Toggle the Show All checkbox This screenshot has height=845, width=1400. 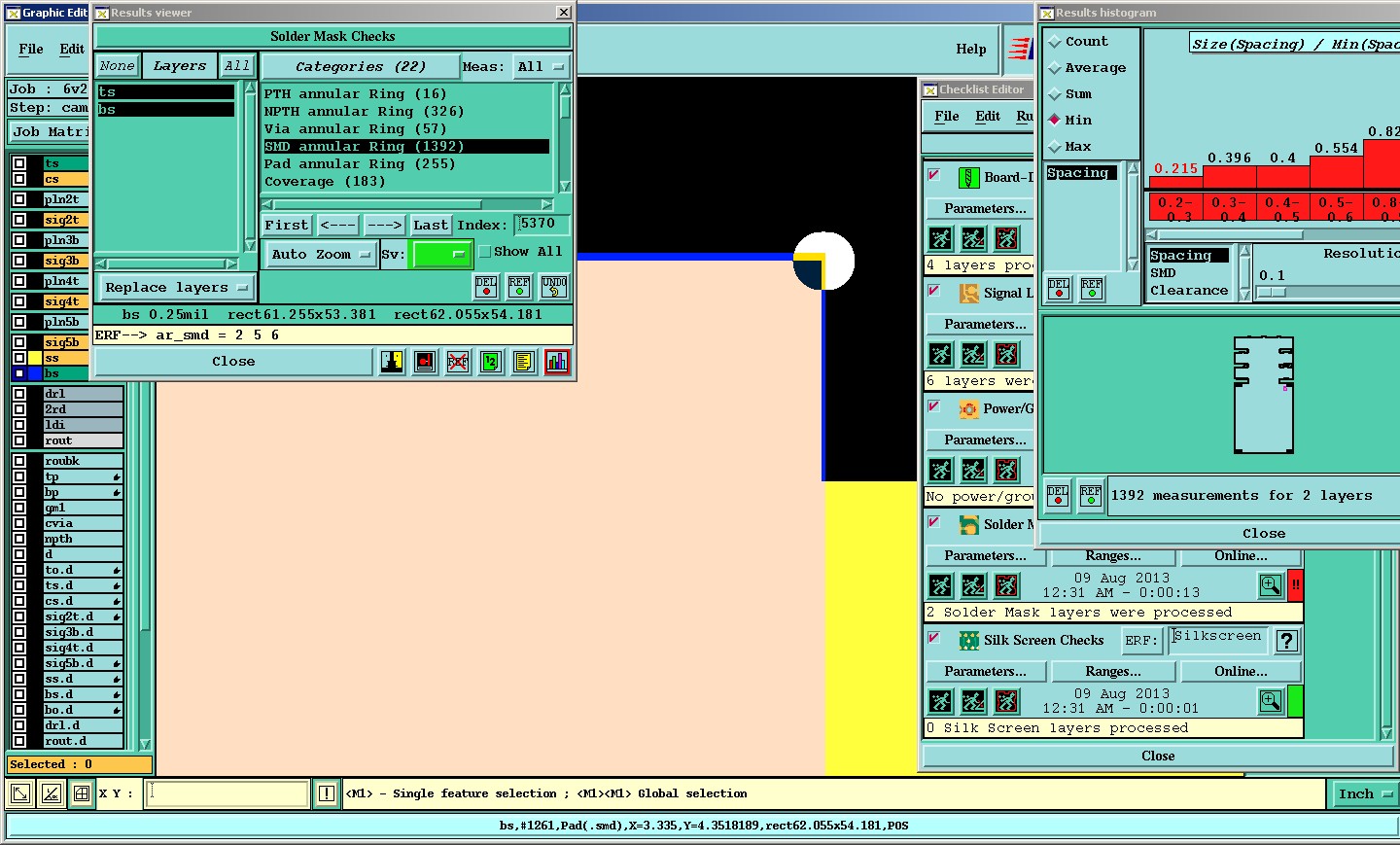(484, 252)
